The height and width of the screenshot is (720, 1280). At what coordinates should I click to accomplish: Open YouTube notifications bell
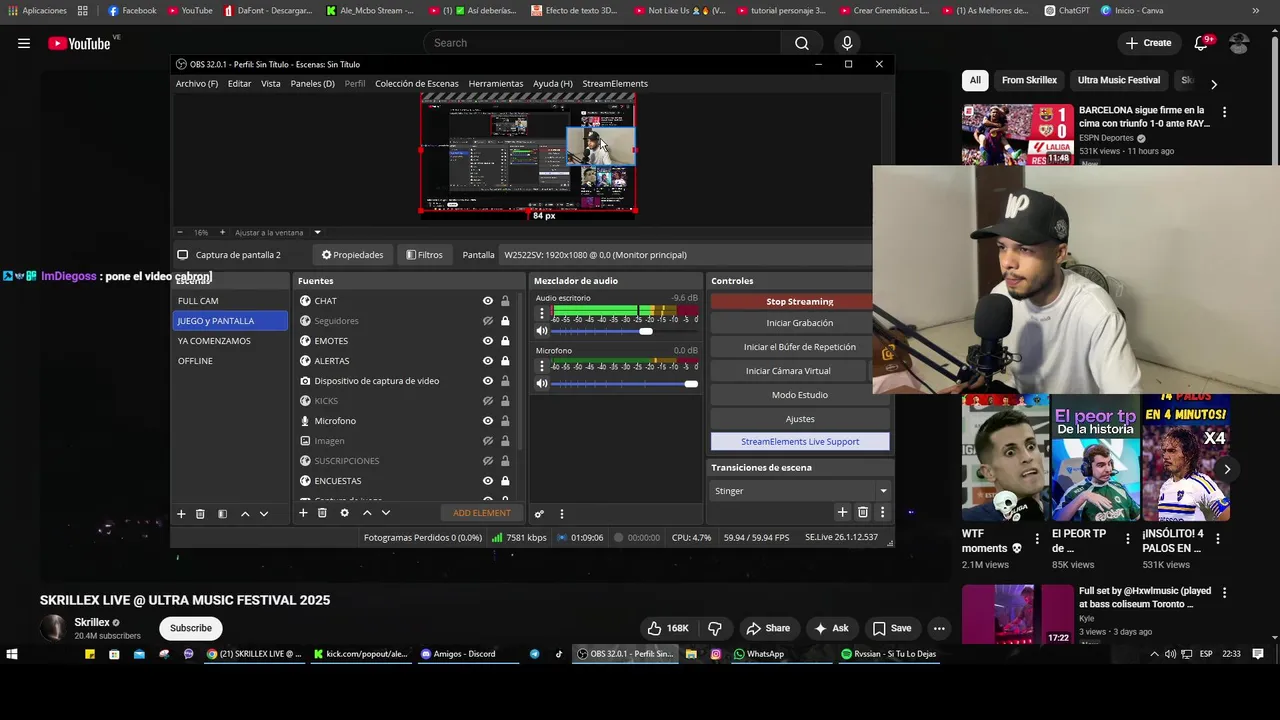[x=1201, y=43]
